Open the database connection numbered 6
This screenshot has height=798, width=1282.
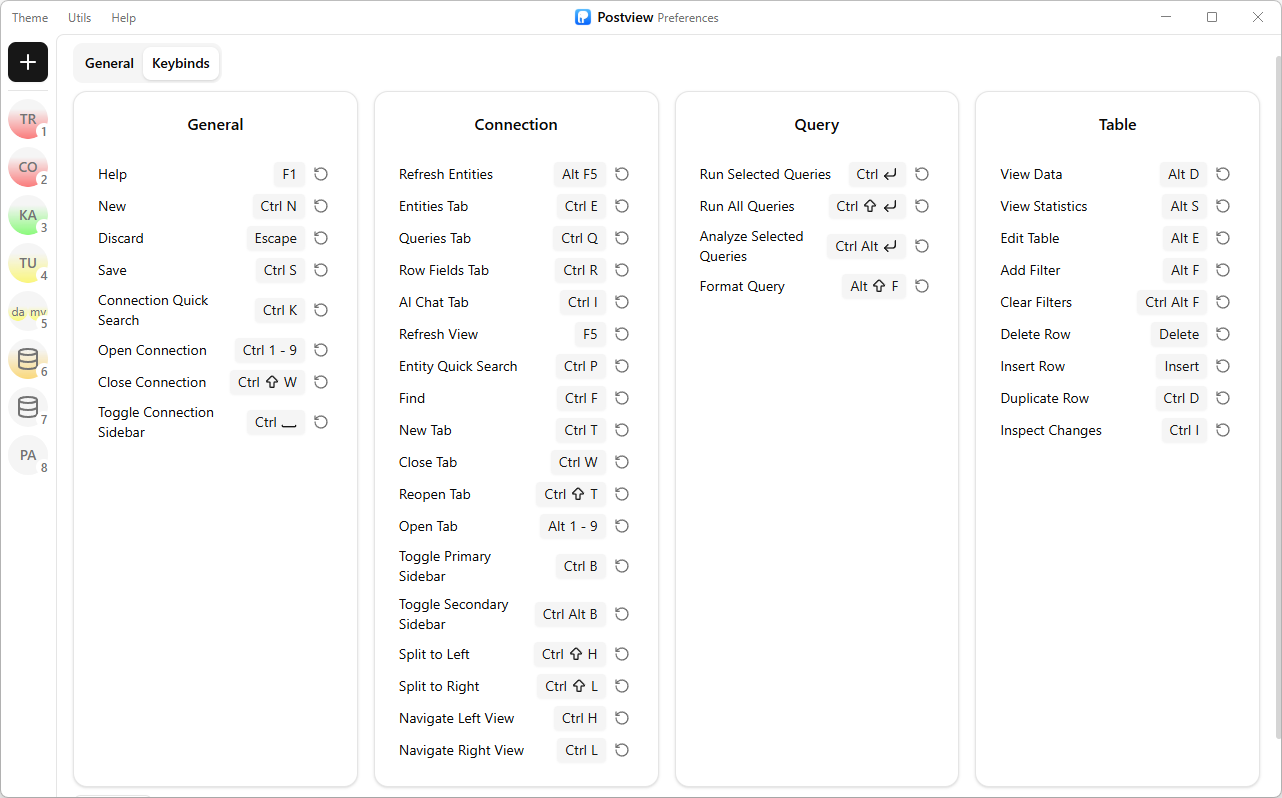[28, 359]
